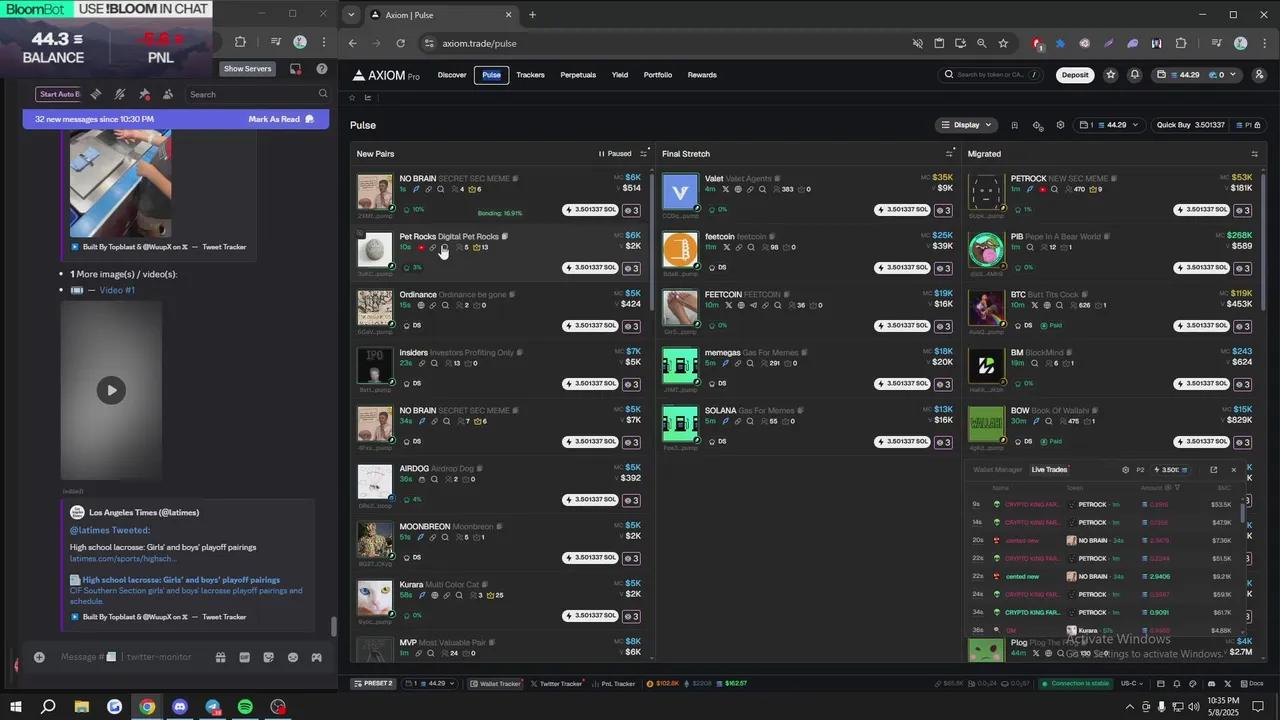Quick buy the Pet Rocks token

pyautogui.click(x=590, y=268)
